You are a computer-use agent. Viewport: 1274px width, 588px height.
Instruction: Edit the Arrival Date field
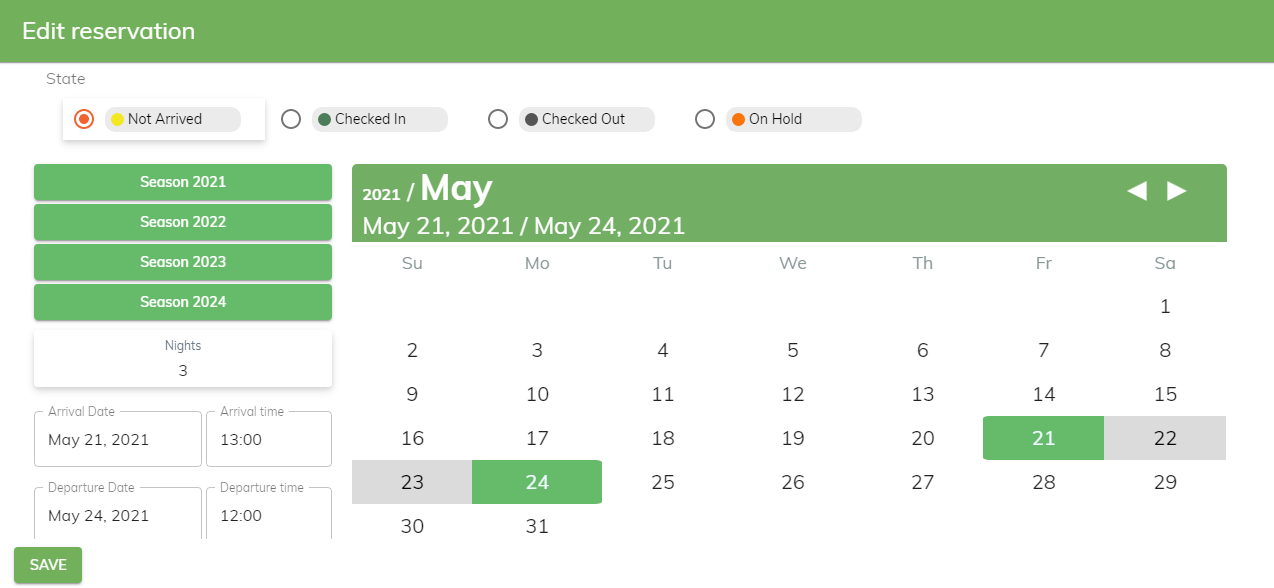coord(118,440)
